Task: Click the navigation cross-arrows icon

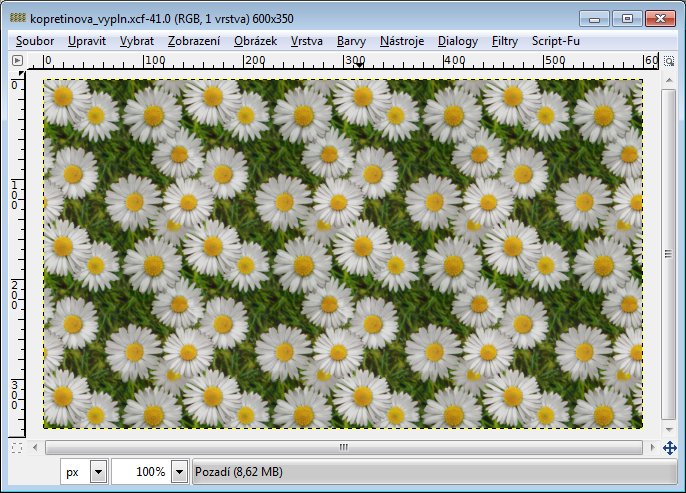Action: pyautogui.click(x=669, y=447)
